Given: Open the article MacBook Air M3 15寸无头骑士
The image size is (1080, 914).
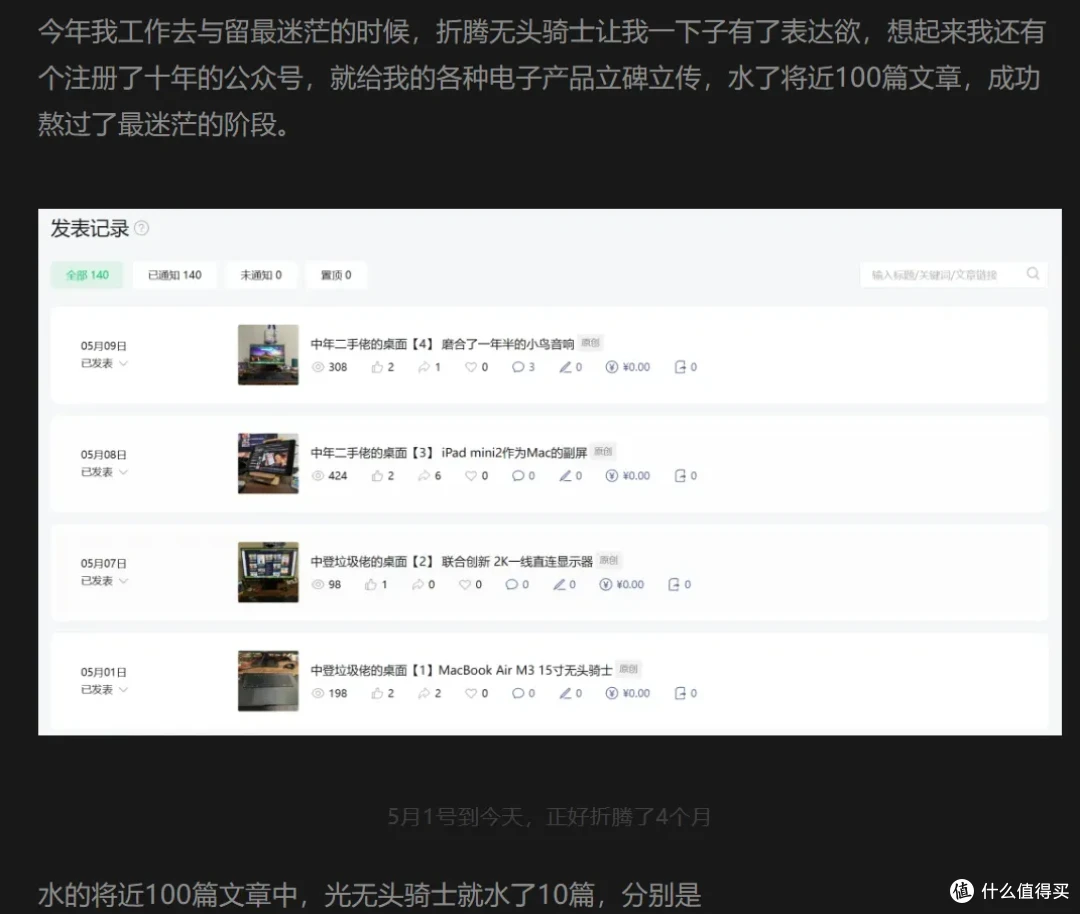Looking at the screenshot, I should [461, 670].
